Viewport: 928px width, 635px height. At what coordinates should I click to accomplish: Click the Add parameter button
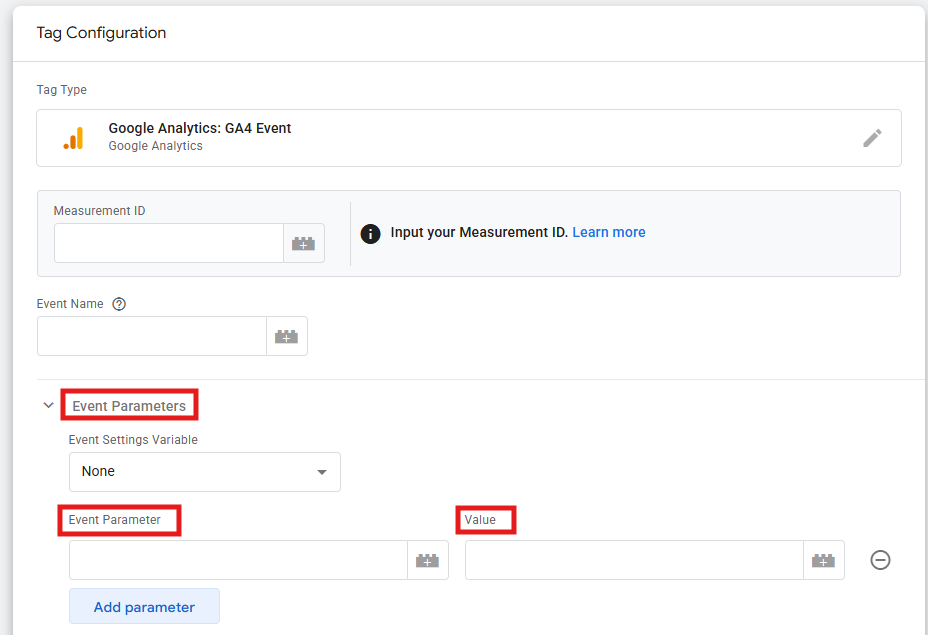tap(144, 606)
